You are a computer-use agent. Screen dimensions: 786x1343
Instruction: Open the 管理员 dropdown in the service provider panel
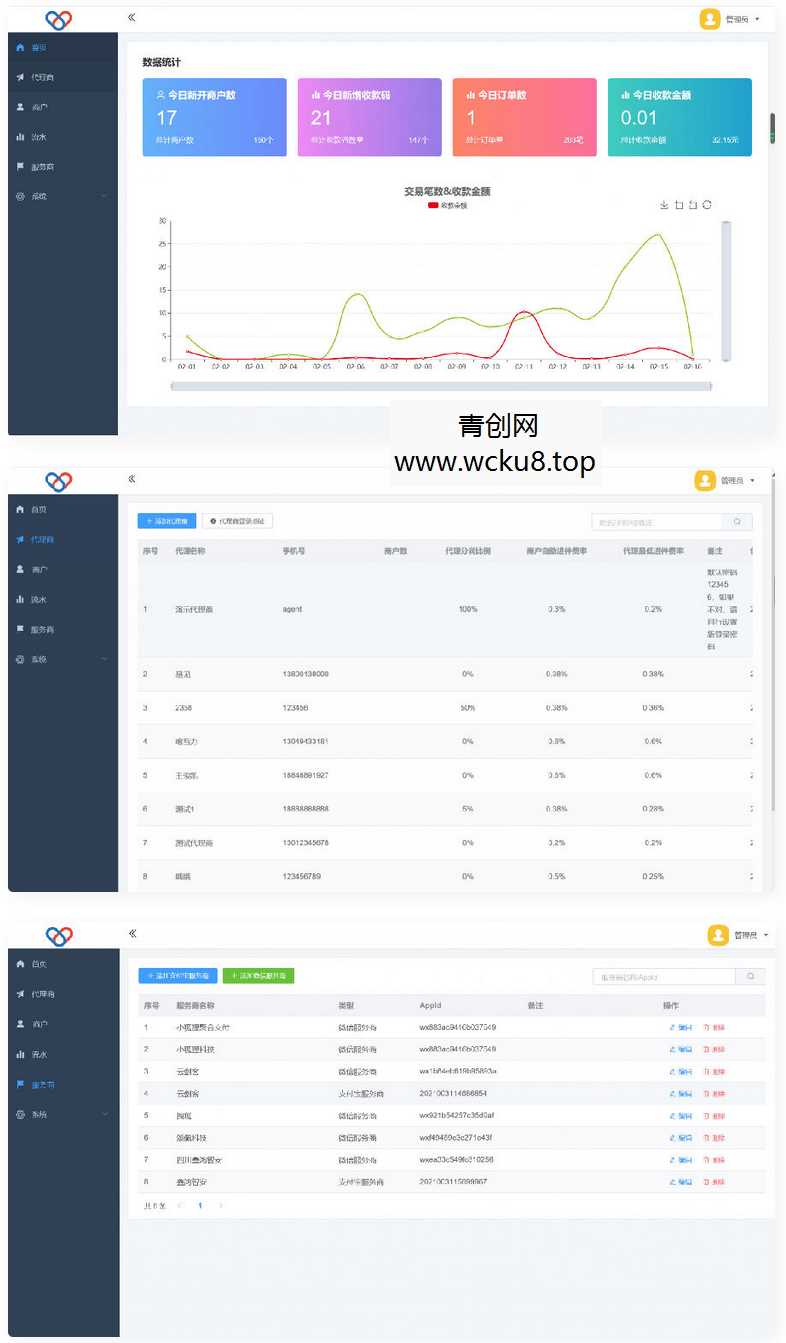click(x=751, y=935)
